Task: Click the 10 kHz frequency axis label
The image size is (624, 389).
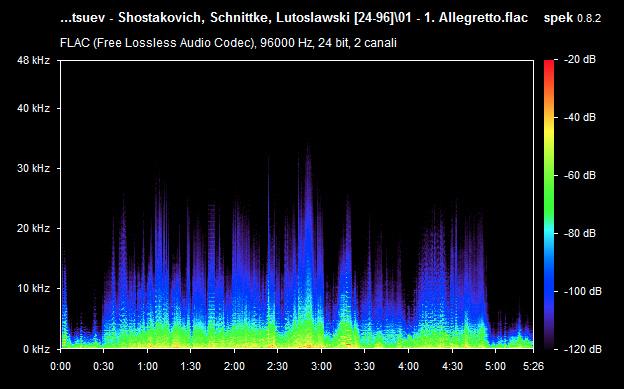Action: [33, 288]
